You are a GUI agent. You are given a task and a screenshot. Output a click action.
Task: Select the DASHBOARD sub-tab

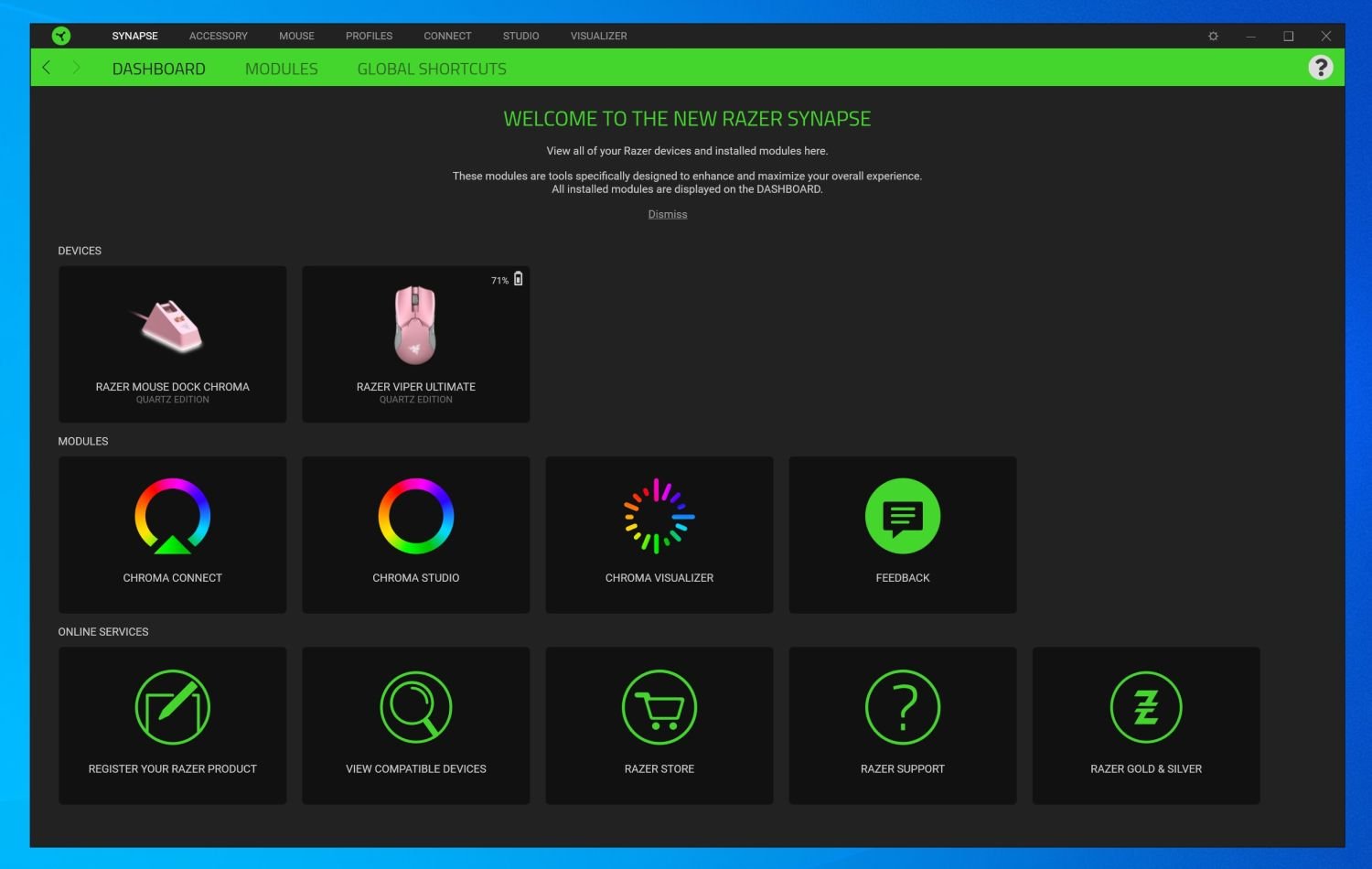[159, 69]
